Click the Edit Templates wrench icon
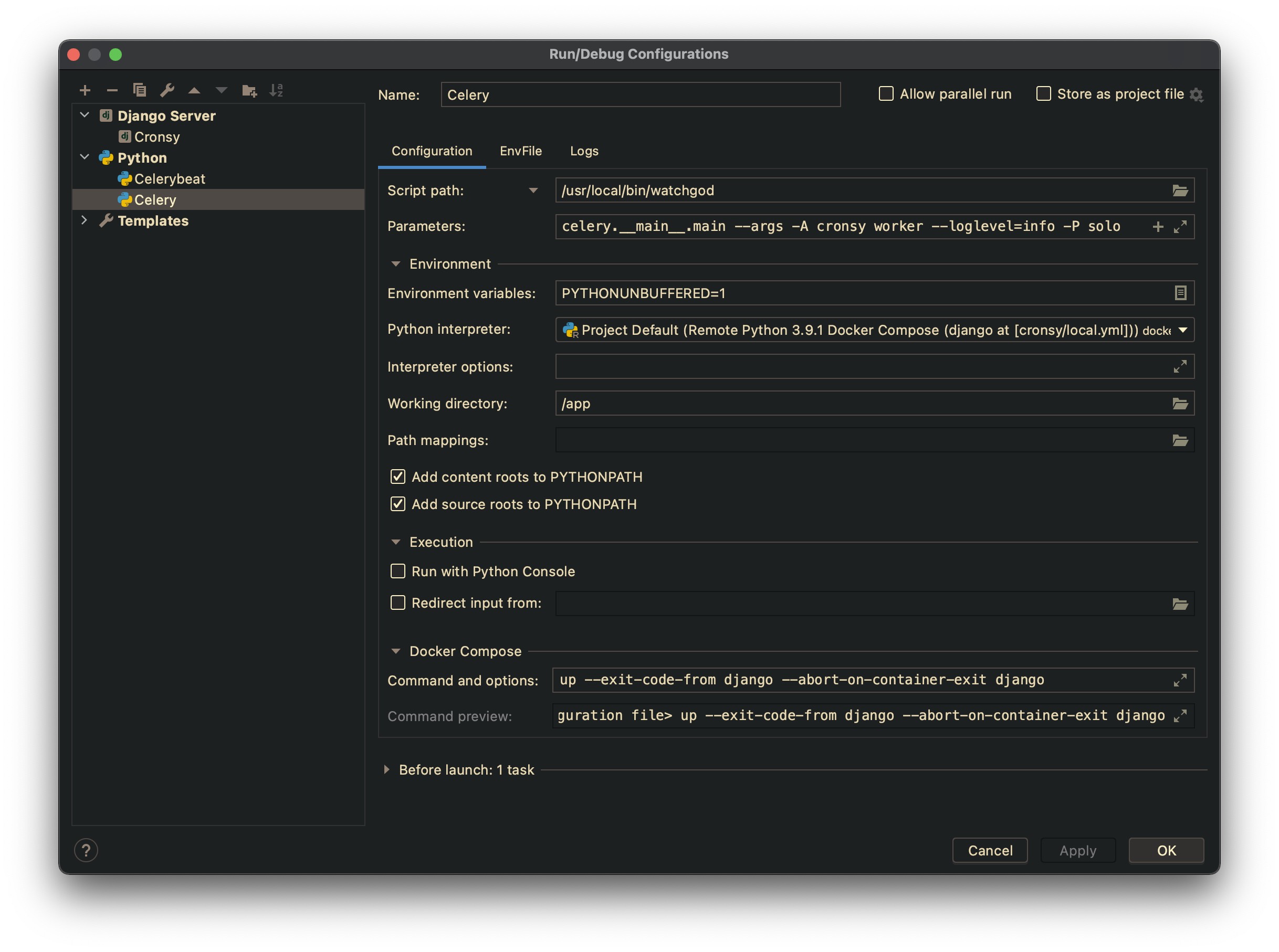 (167, 90)
